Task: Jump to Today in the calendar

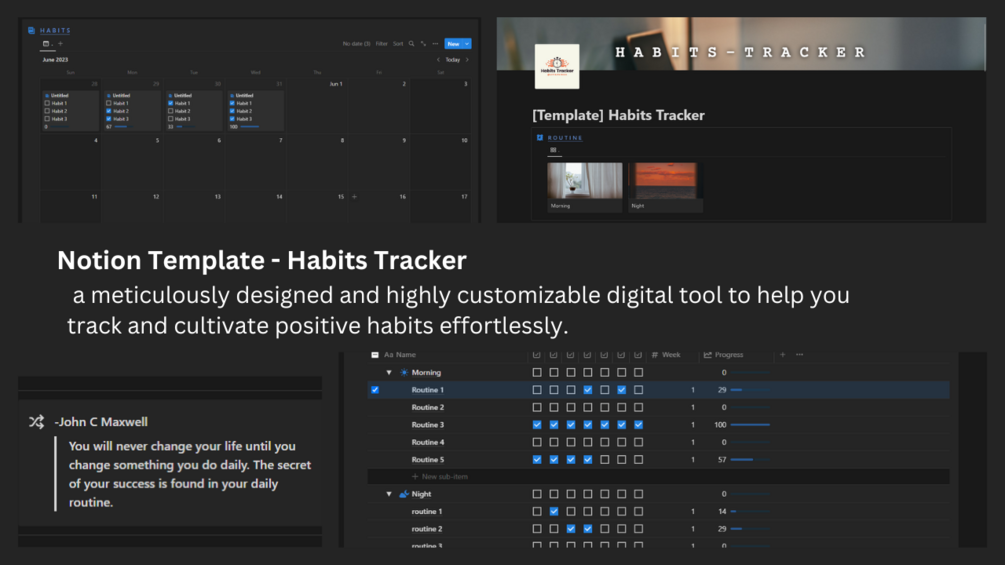Action: pyautogui.click(x=453, y=60)
